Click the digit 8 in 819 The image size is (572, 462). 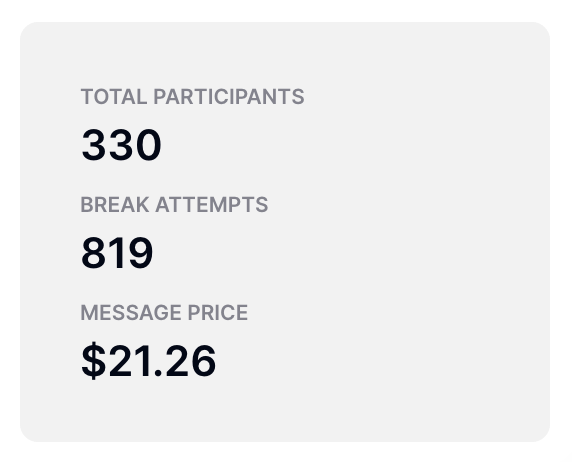[x=94, y=253]
